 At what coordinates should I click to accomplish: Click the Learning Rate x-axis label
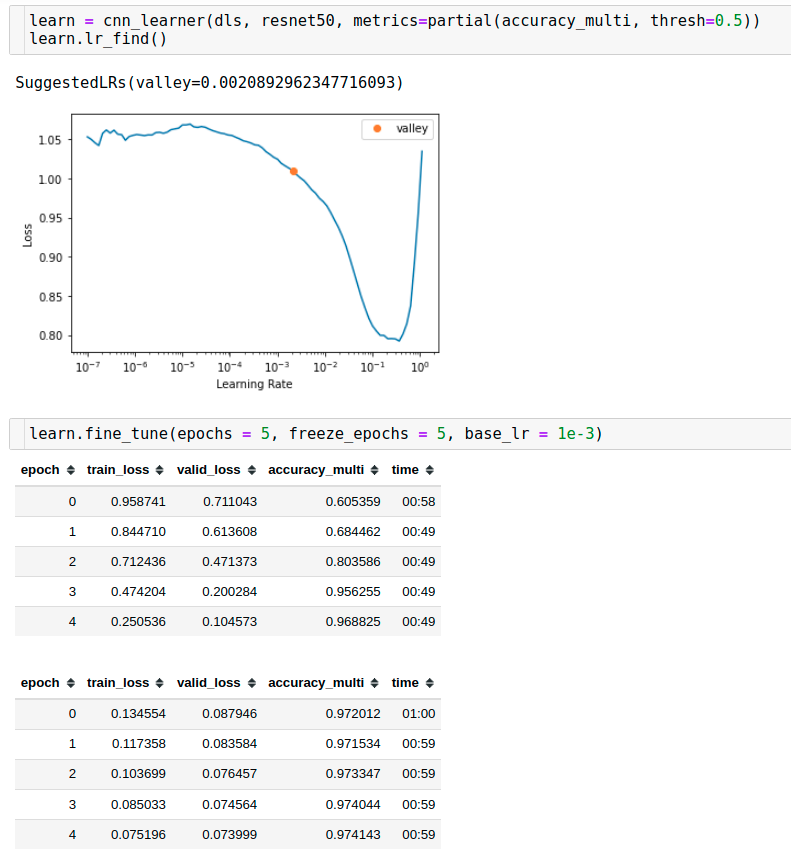(254, 384)
